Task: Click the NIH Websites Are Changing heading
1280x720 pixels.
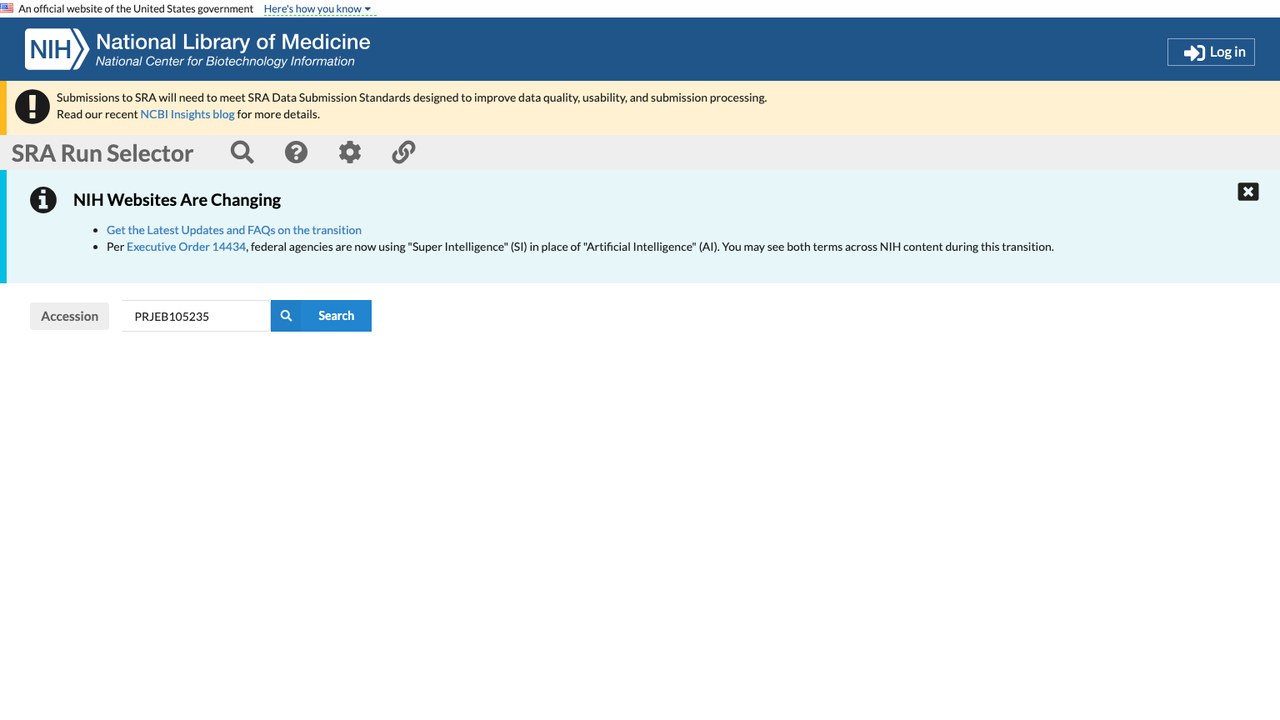Action: pyautogui.click(x=177, y=200)
